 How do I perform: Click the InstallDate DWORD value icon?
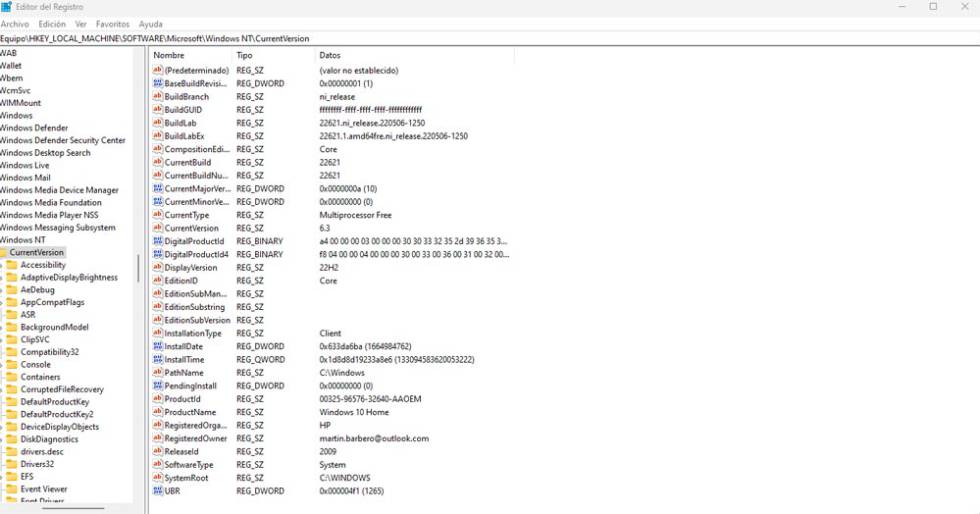pyautogui.click(x=158, y=346)
